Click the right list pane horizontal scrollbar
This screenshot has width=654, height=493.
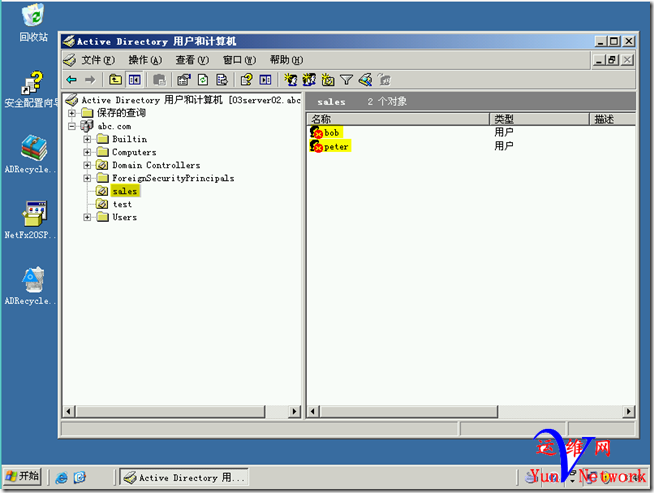pos(409,412)
